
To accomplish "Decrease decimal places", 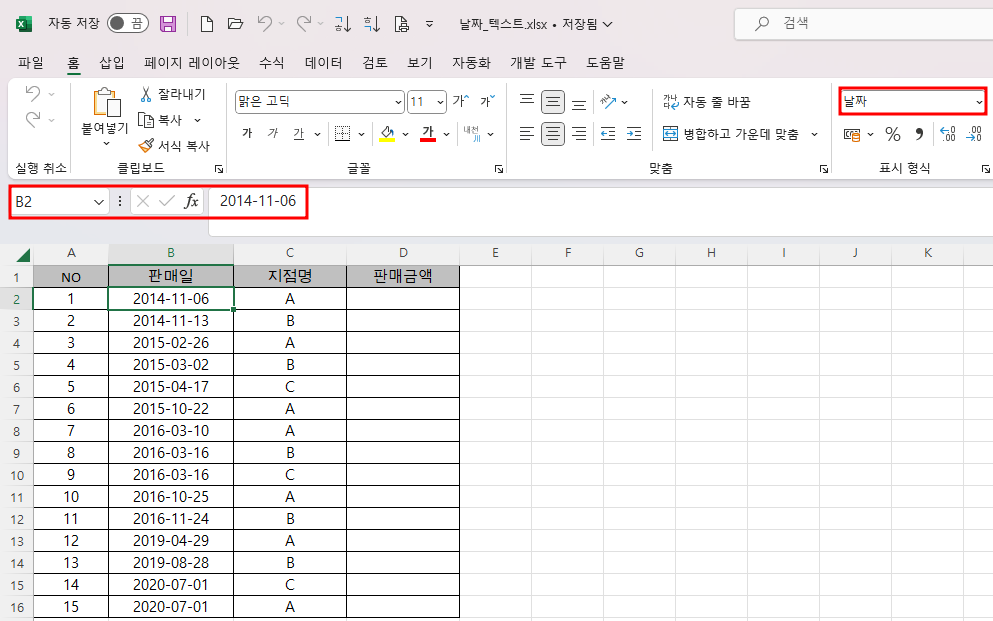I will pyautogui.click(x=975, y=133).
